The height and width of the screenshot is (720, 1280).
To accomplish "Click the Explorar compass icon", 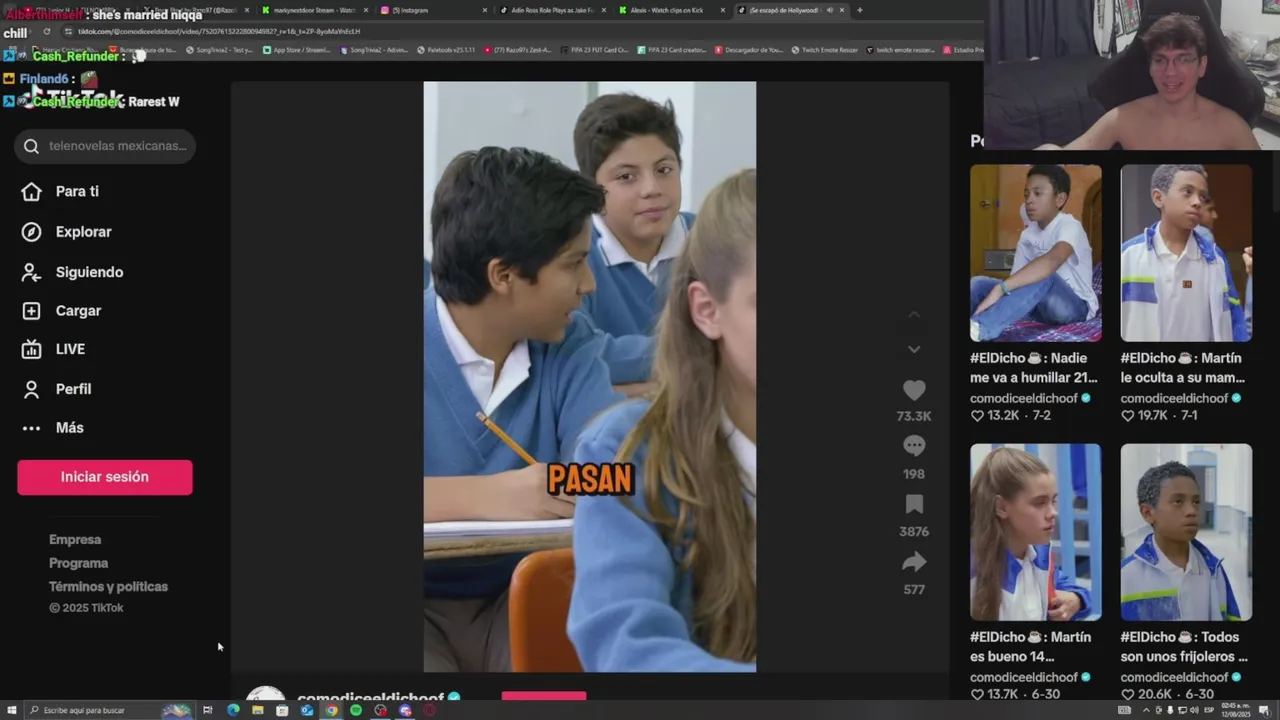I will click(x=31, y=232).
